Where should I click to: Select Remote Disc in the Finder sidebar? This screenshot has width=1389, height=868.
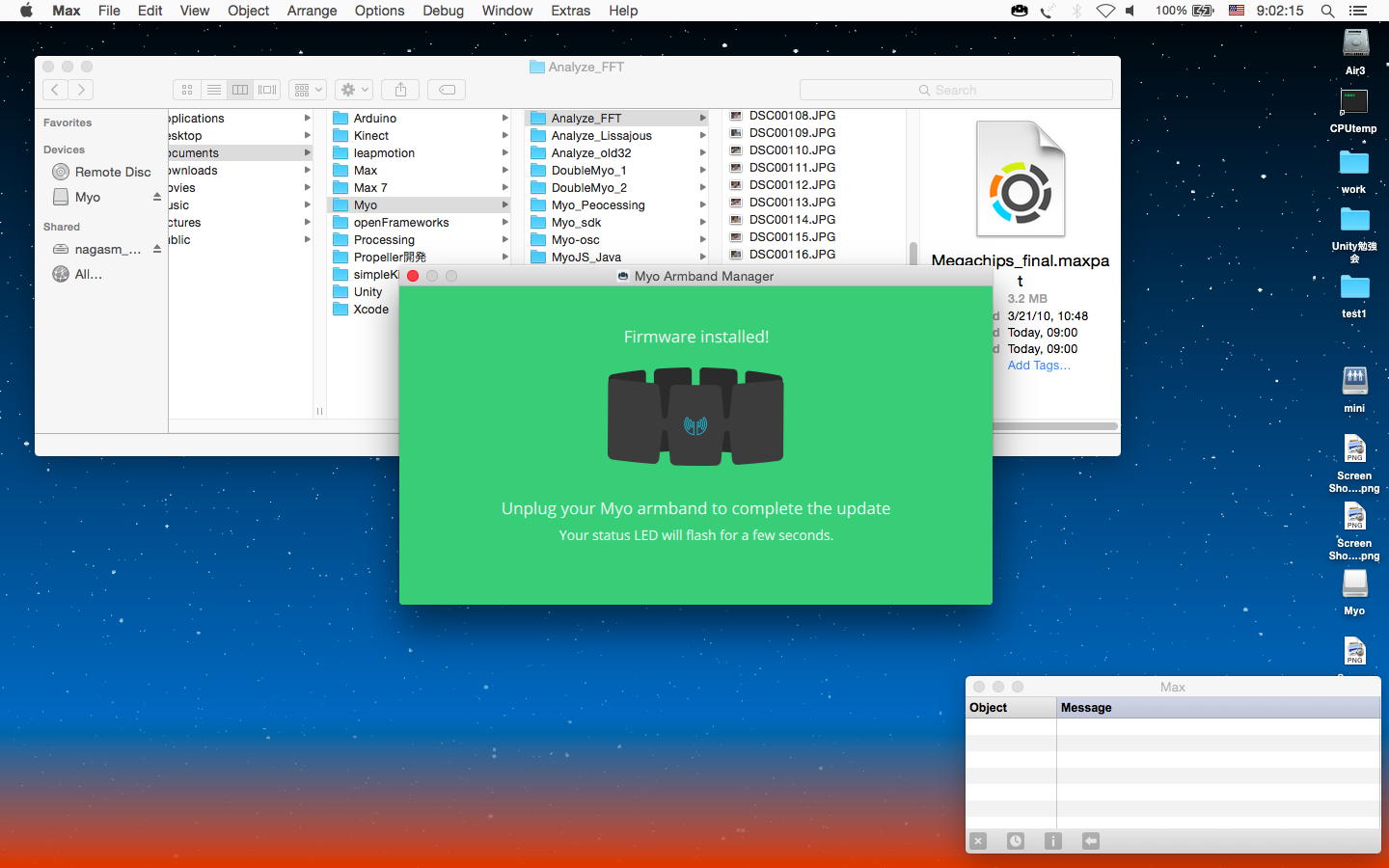point(102,172)
